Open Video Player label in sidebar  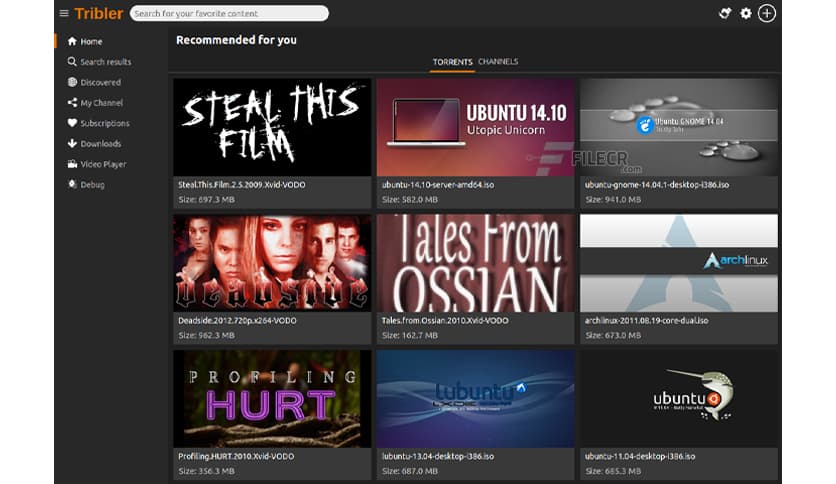coord(103,164)
